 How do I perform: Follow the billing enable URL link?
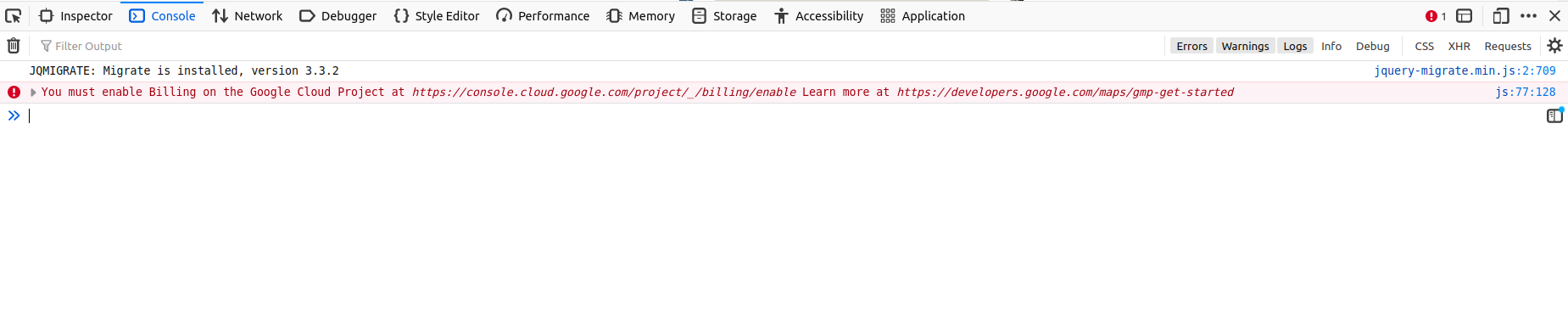(604, 92)
